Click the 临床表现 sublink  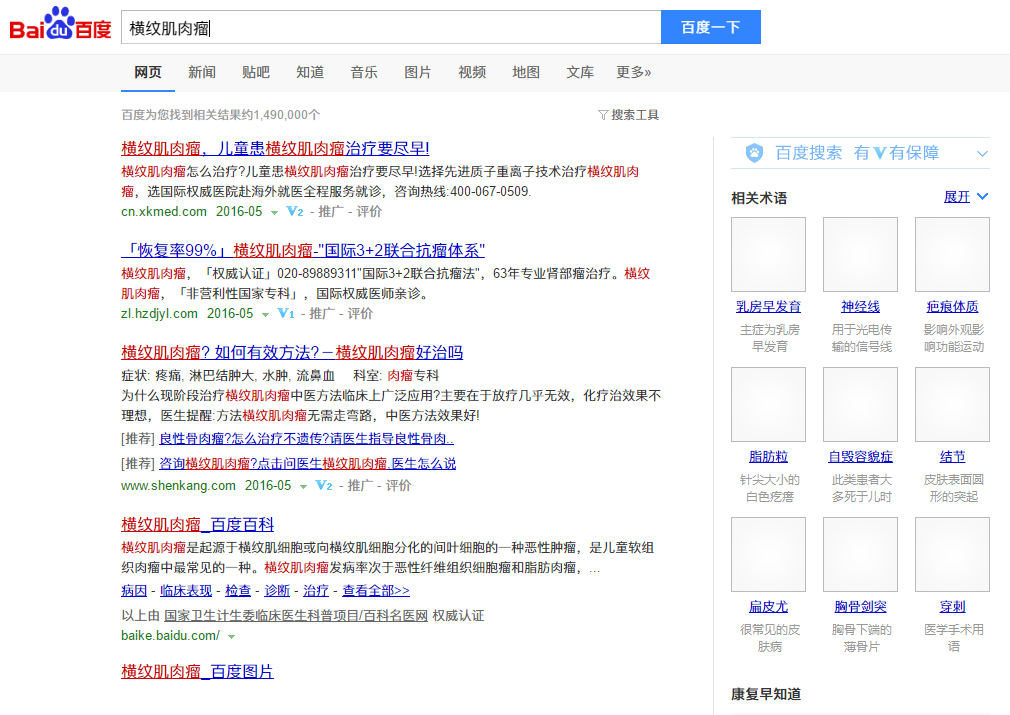pyautogui.click(x=186, y=591)
